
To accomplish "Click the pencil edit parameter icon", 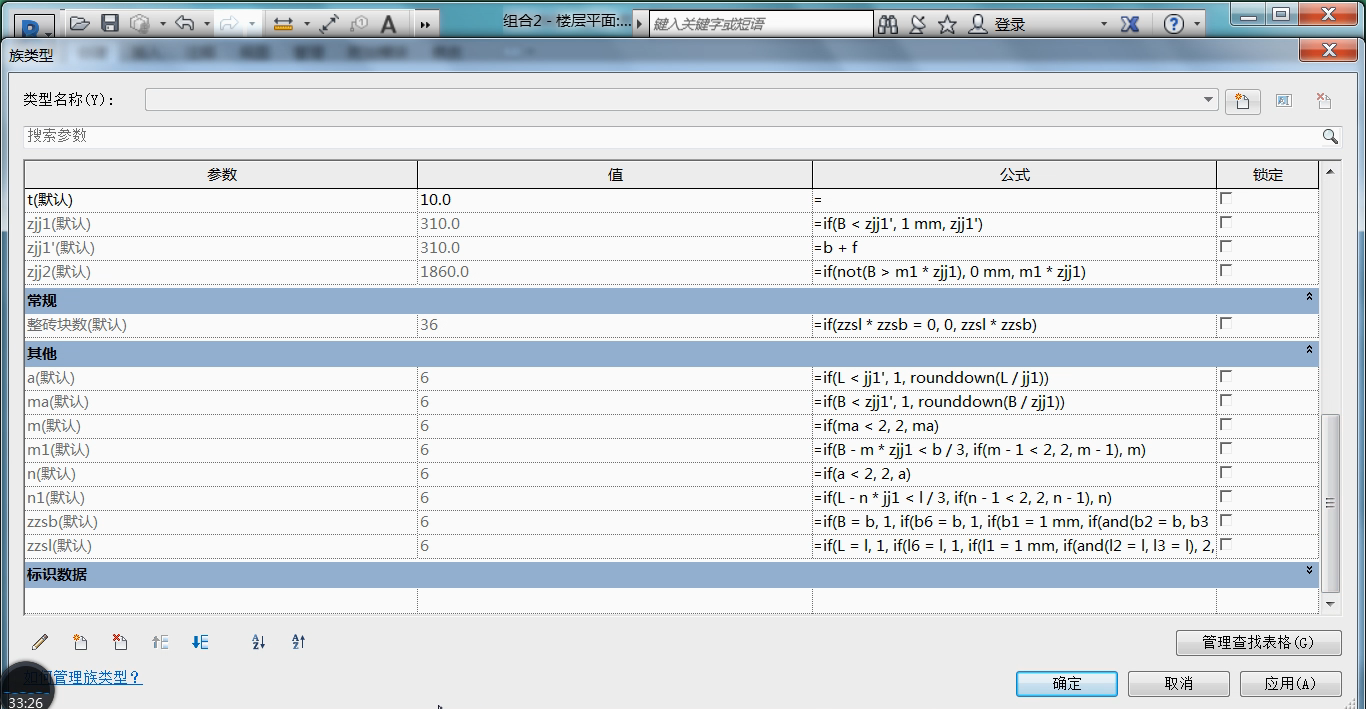I will [x=40, y=642].
